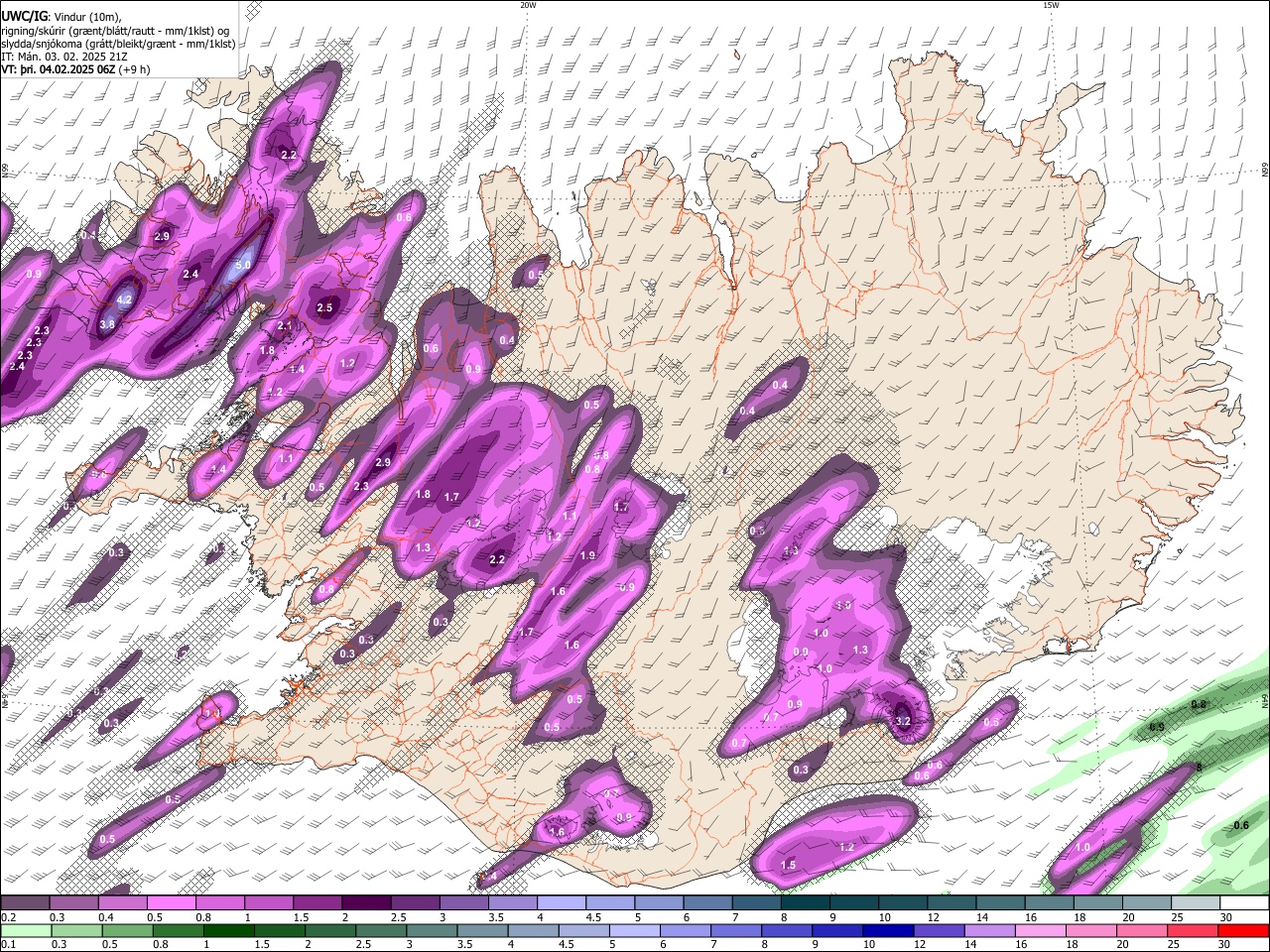Screen dimensions: 1270x952
Task: Select the deep blue rain-scale swatch between 10 and 12
Action: 888,930
